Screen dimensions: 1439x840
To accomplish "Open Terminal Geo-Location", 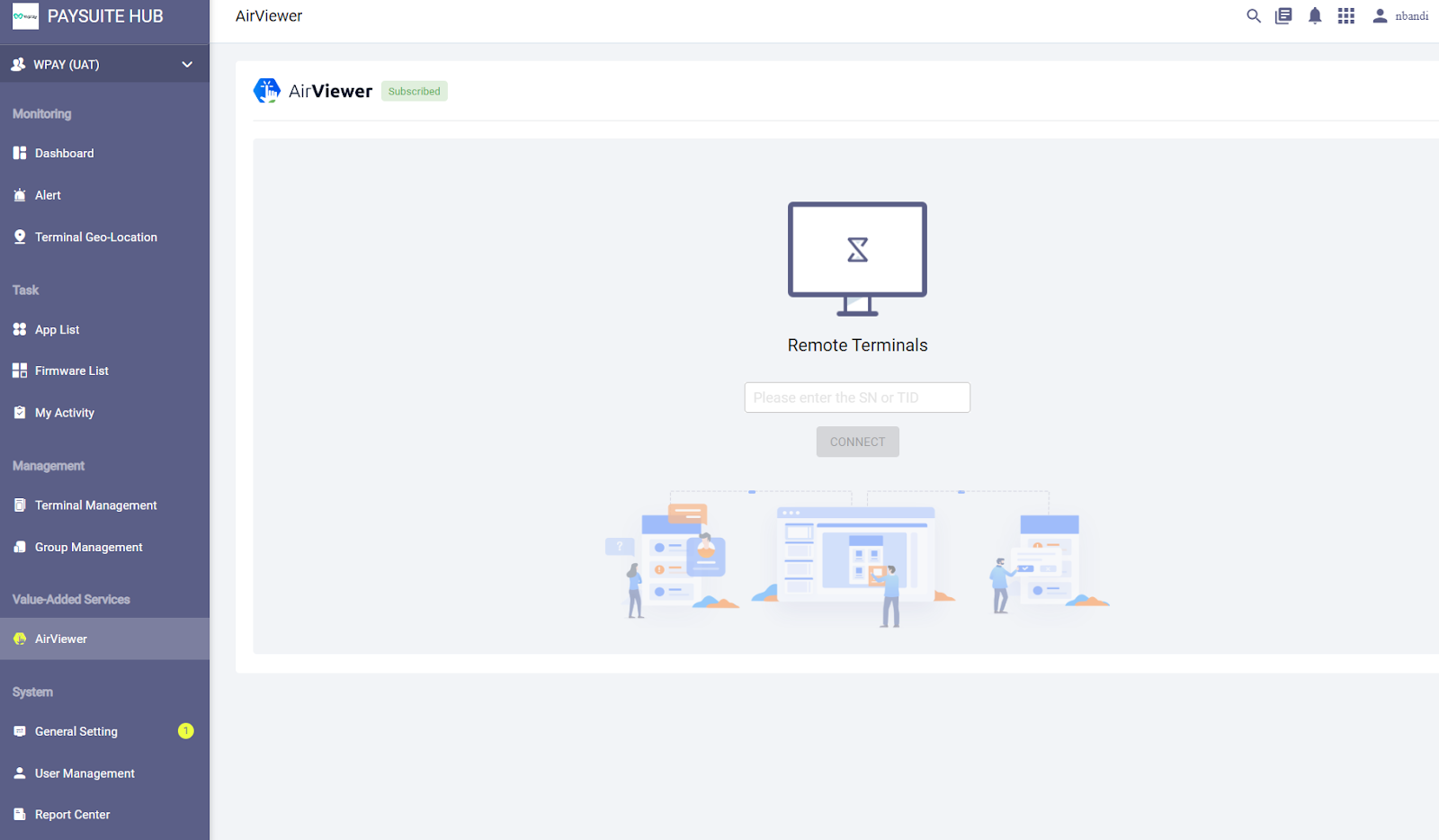I will [x=104, y=237].
